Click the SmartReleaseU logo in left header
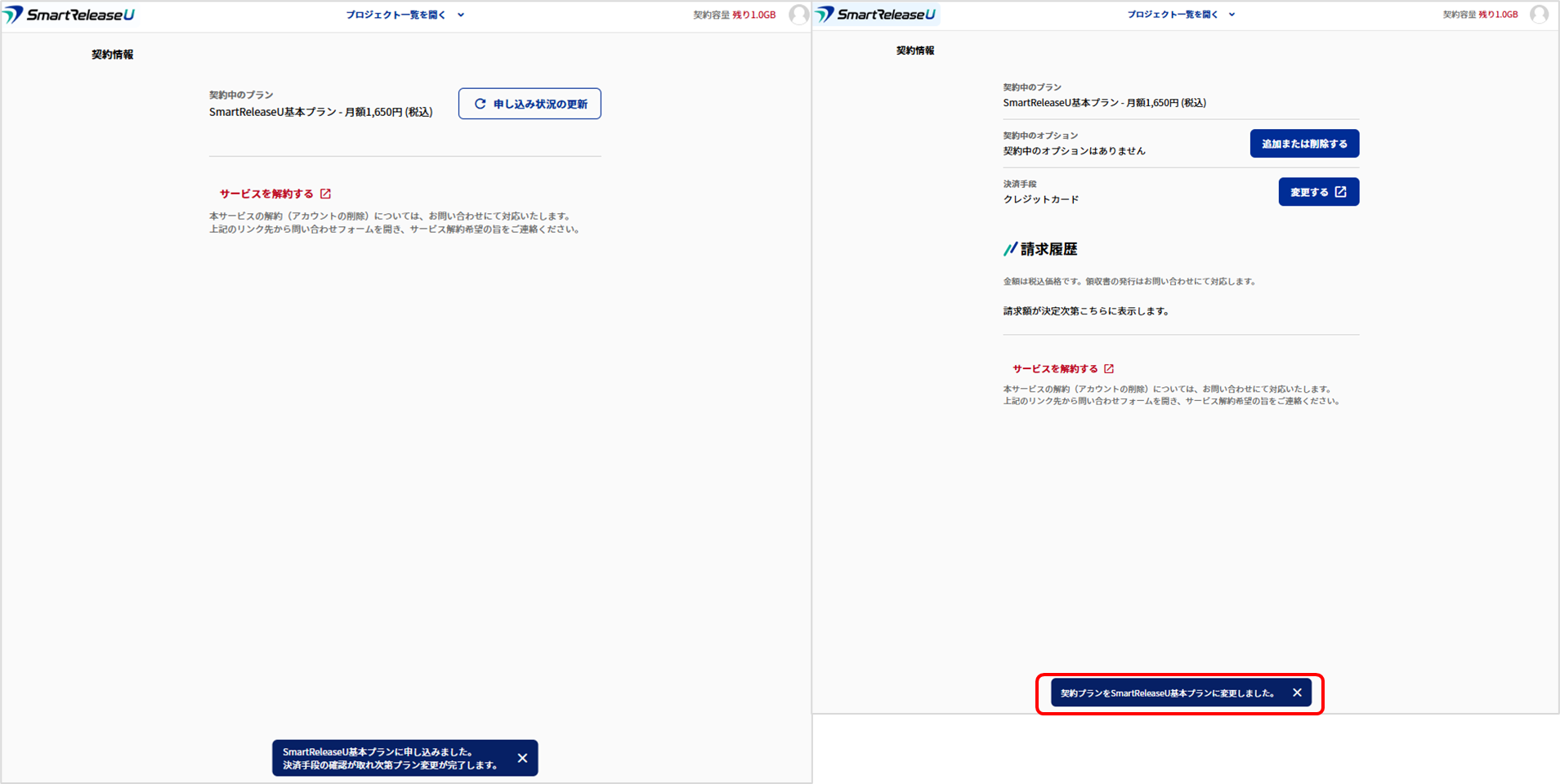Screen dimensions: 1560x784 (69, 15)
